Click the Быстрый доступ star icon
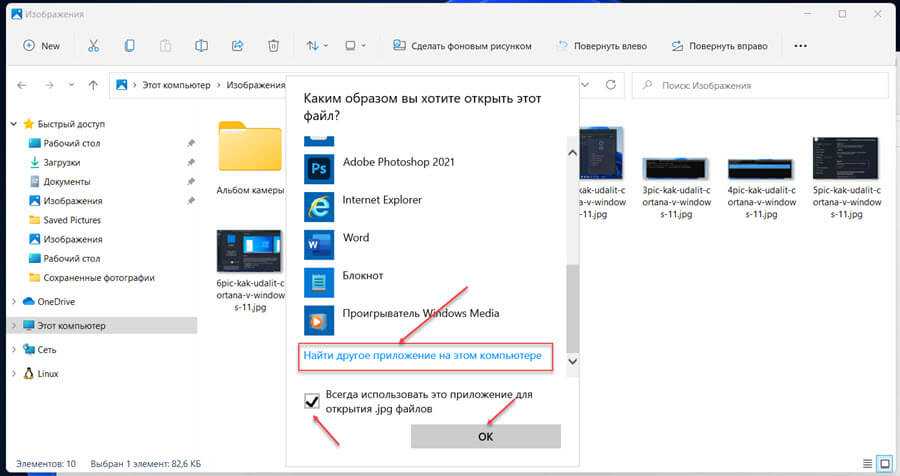The image size is (900, 476). (29, 123)
